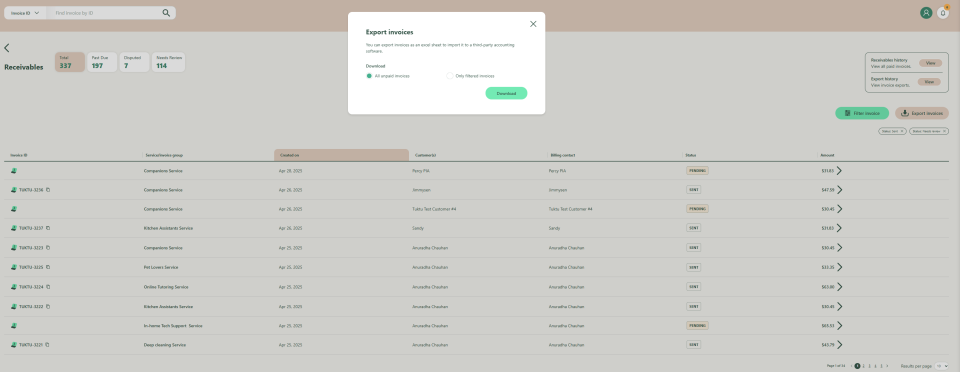This screenshot has height=372, width=960.
Task: Expand the TUKTU-3237 row chevron
Action: (839, 228)
